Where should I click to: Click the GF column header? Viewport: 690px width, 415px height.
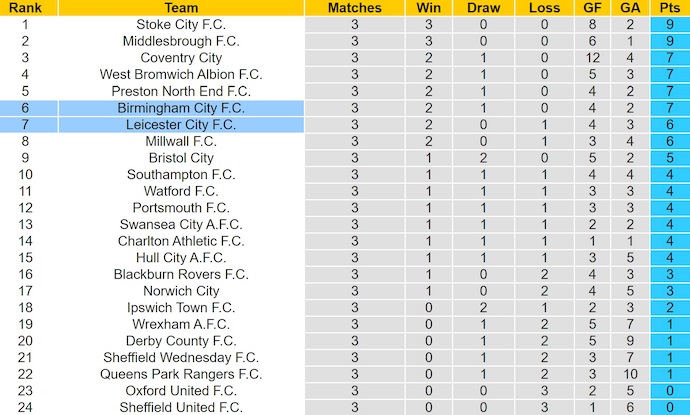coord(594,7)
